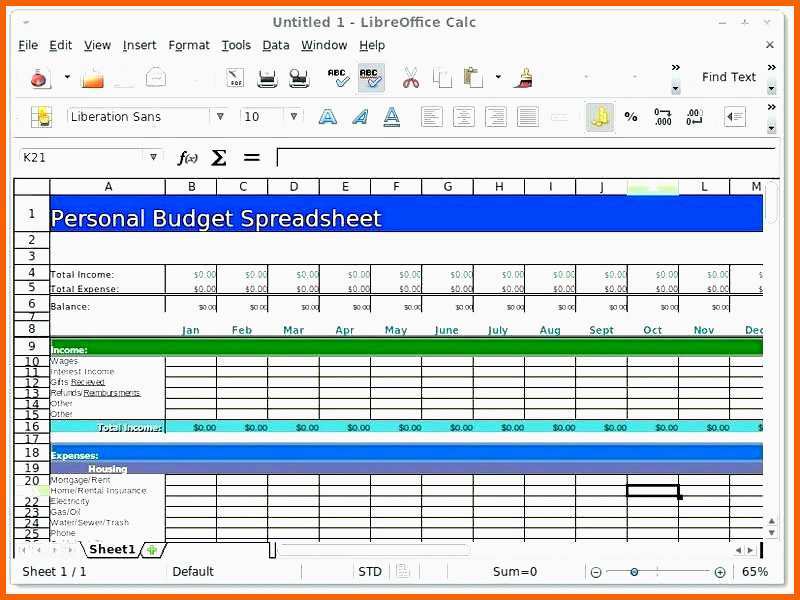The image size is (800, 600).
Task: Toggle AutoSpellcheck icon with red underline
Action: pyautogui.click(x=371, y=78)
